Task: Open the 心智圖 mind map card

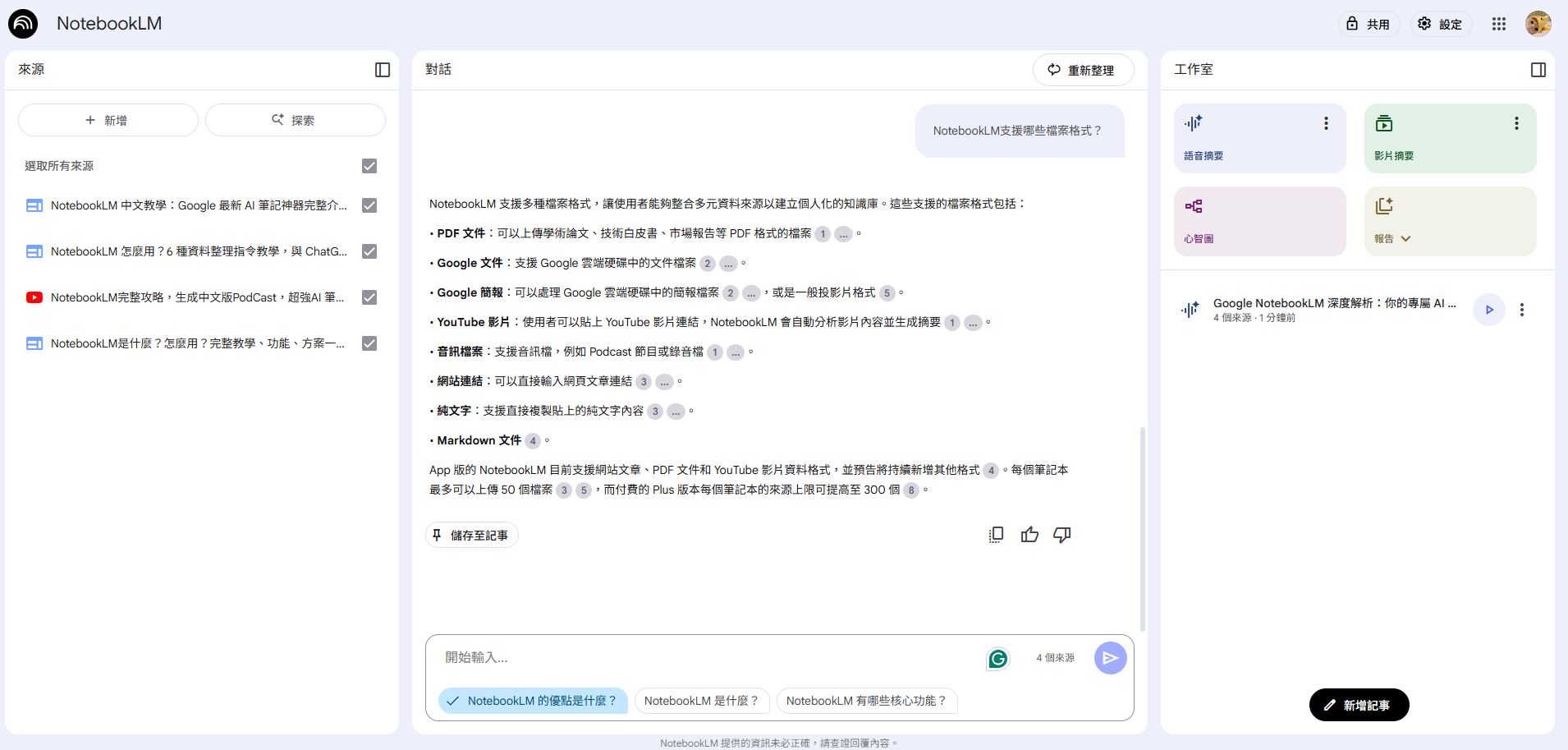Action: coord(1259,221)
